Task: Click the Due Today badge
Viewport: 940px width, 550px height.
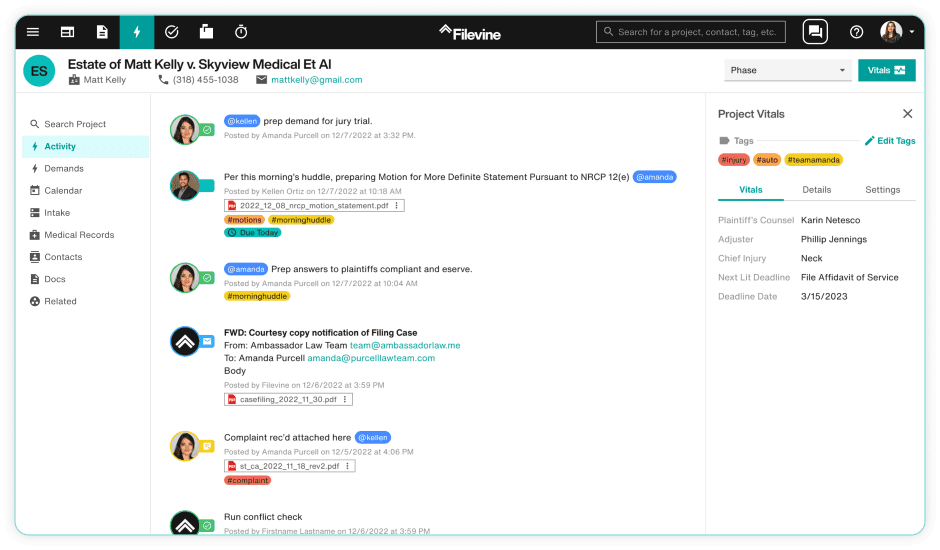Action: (253, 233)
